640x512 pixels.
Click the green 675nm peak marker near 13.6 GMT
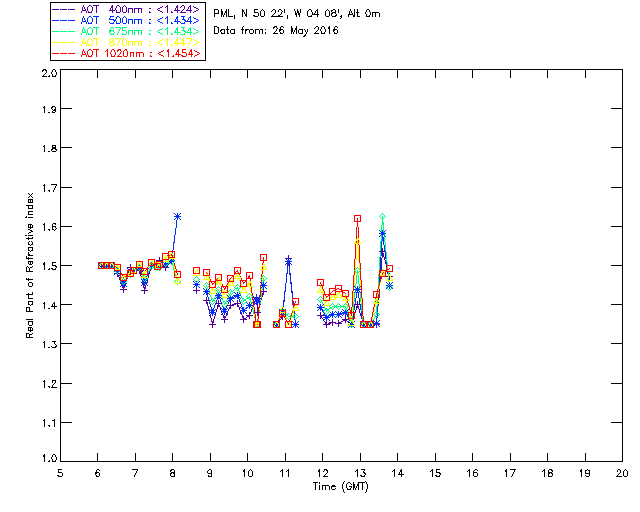tap(382, 216)
